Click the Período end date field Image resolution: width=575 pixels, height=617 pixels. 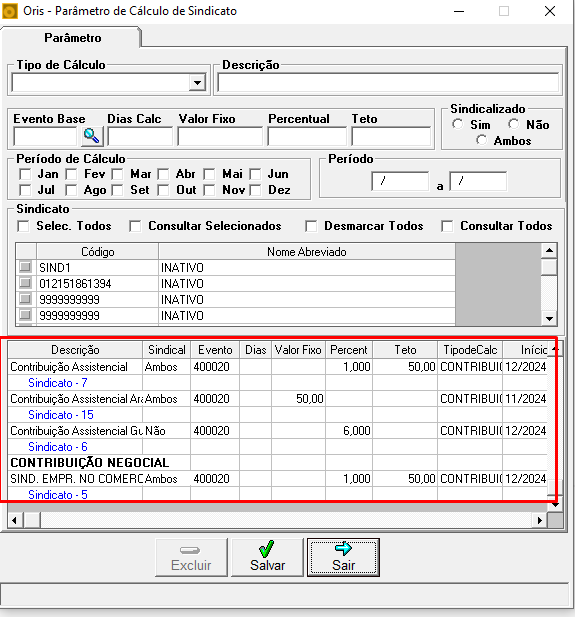pos(478,181)
